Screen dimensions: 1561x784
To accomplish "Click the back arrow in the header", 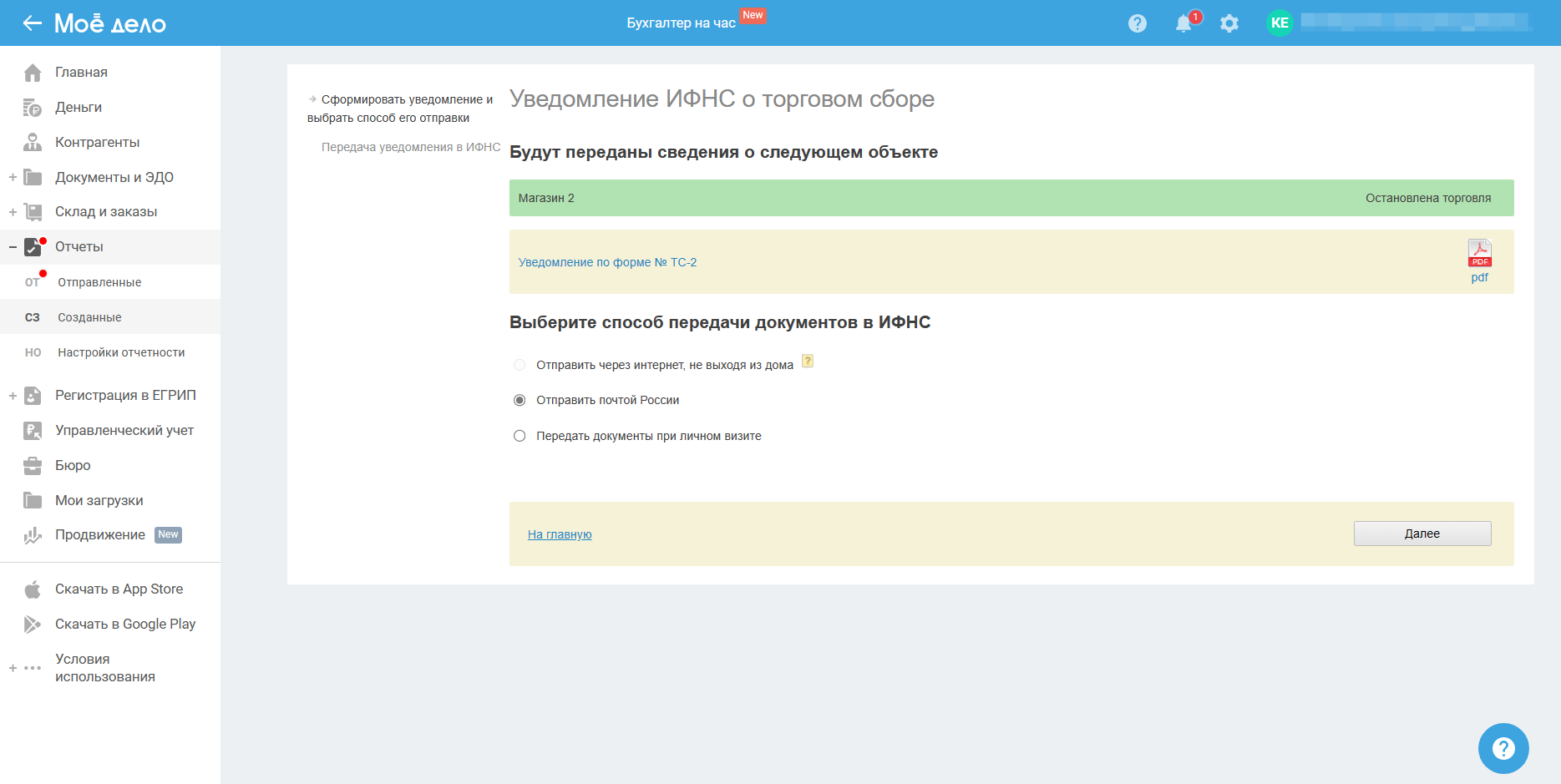I will pyautogui.click(x=32, y=23).
